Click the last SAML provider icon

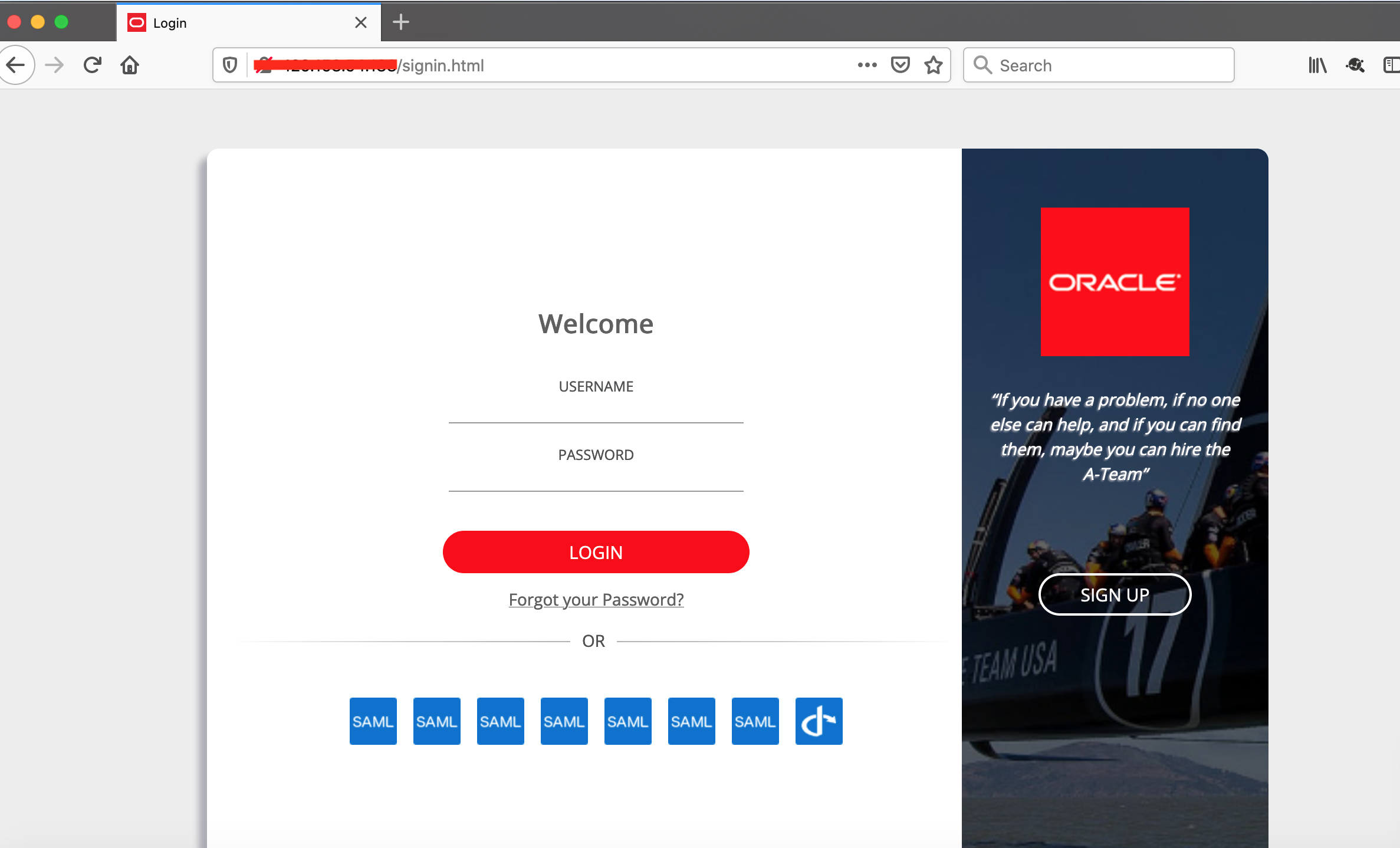(x=755, y=721)
